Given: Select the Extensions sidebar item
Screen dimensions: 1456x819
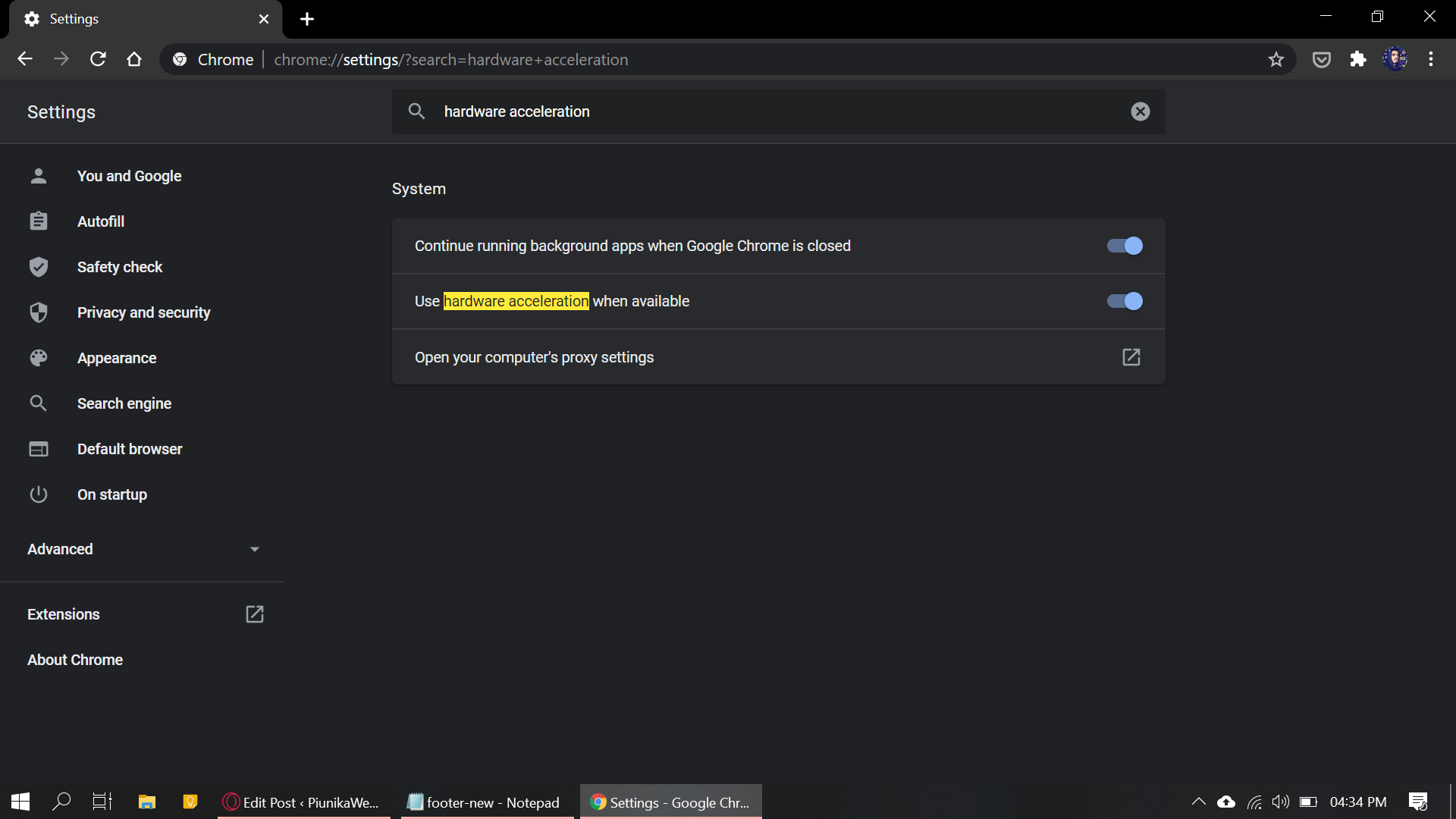Looking at the screenshot, I should coord(63,614).
